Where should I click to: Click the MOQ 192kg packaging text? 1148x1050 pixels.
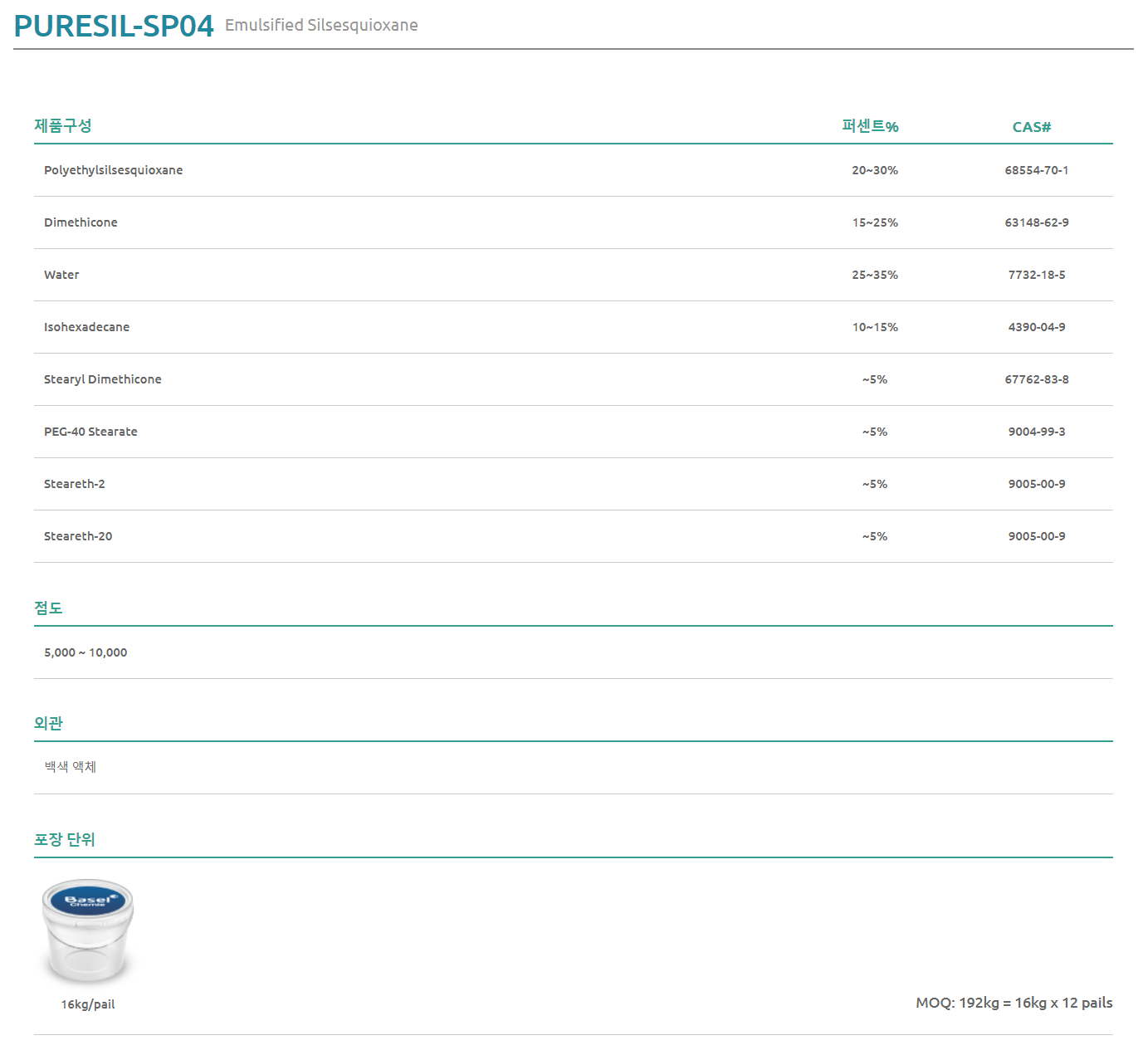tap(1014, 1003)
